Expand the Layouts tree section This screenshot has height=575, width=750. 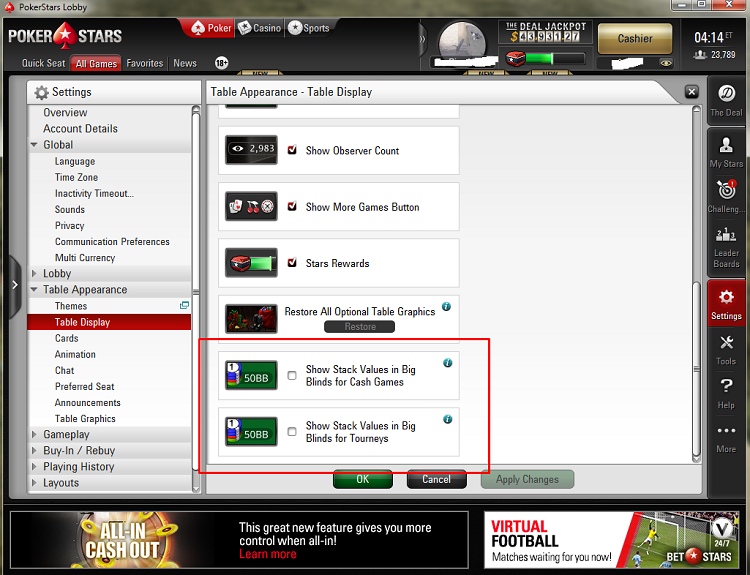[34, 483]
